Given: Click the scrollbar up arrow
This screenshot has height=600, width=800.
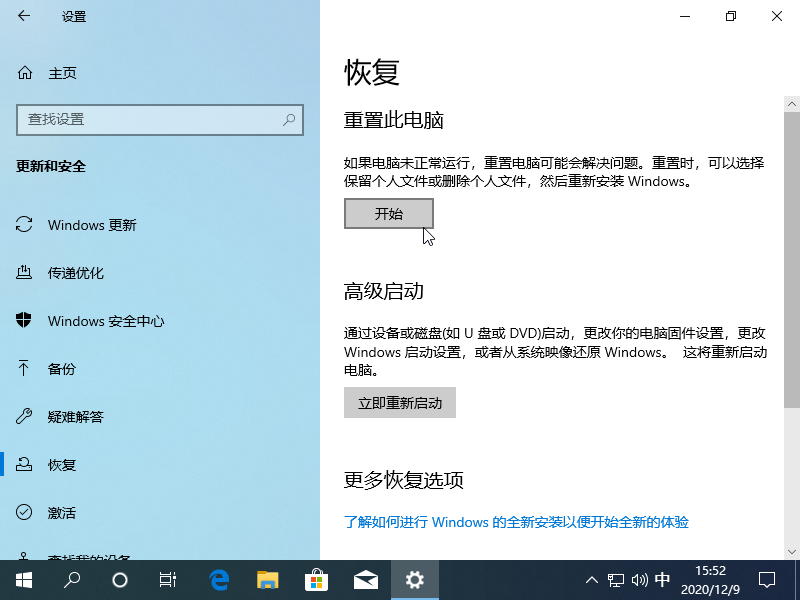Looking at the screenshot, I should [x=792, y=102].
